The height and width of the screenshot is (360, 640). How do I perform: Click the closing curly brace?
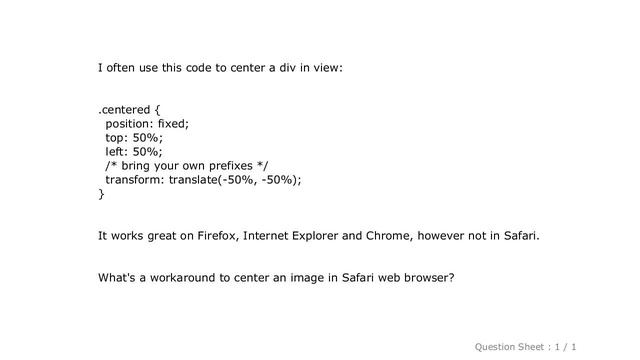pyautogui.click(x=101, y=194)
